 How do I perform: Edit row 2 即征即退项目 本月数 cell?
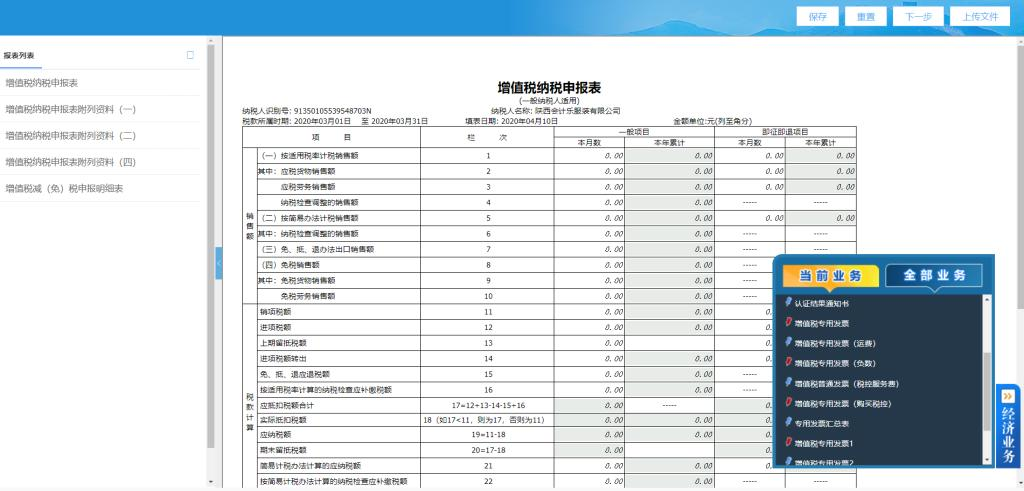pos(750,171)
